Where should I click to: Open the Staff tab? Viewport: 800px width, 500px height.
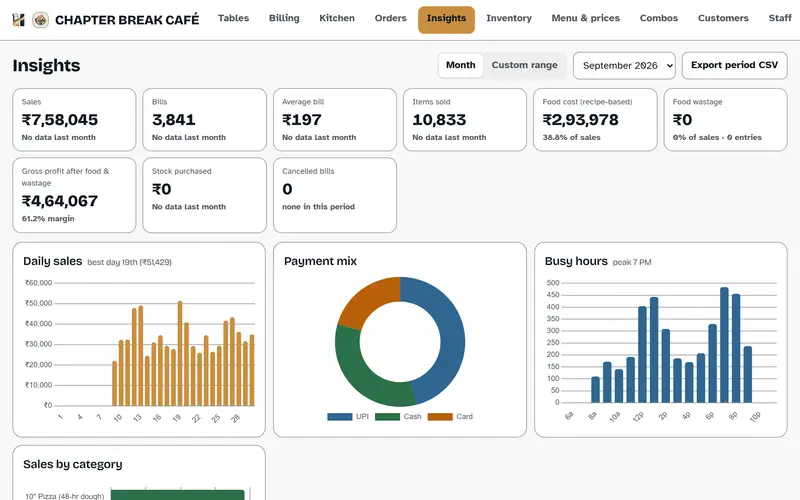tap(780, 18)
